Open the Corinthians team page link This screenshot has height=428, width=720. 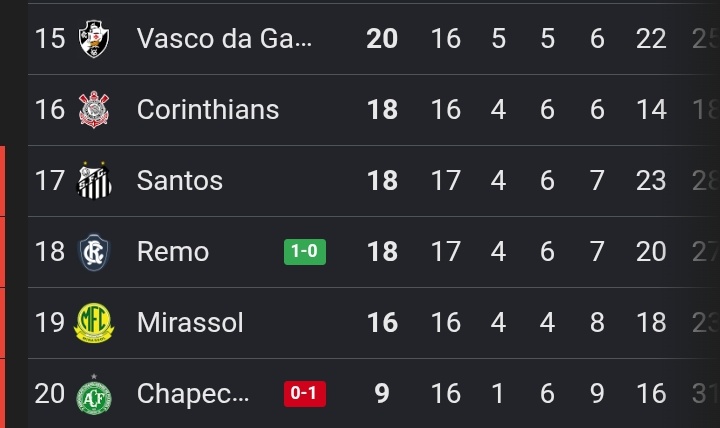[208, 110]
